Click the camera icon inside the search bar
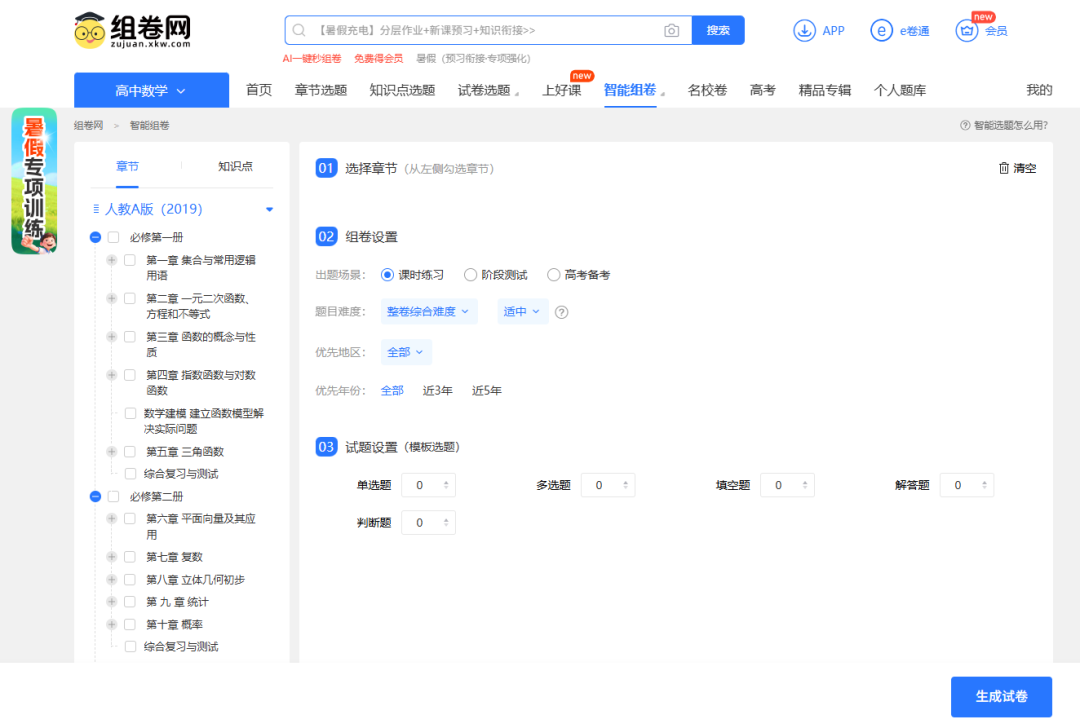 (671, 30)
